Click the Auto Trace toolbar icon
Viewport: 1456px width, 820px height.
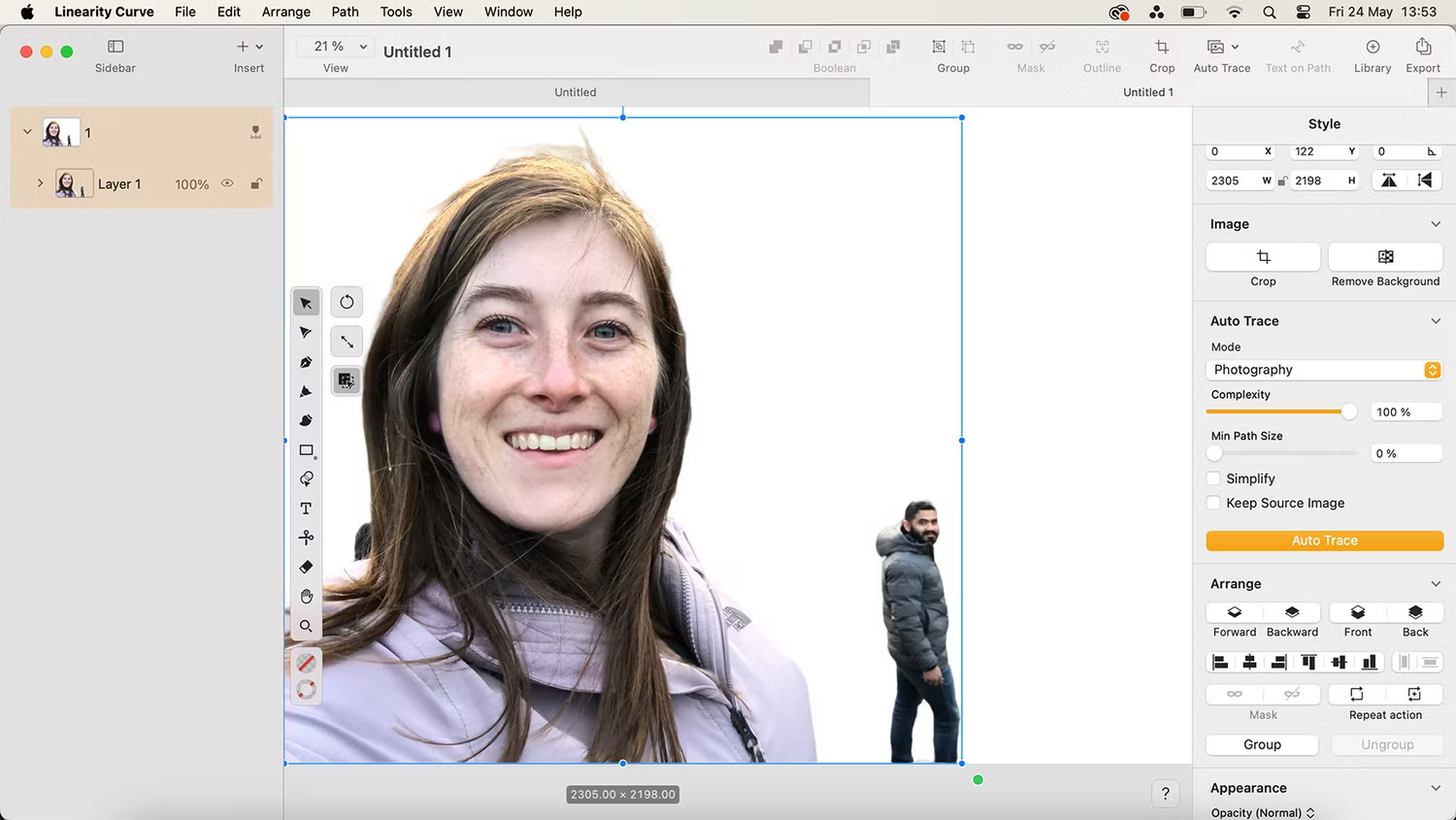click(x=1215, y=47)
